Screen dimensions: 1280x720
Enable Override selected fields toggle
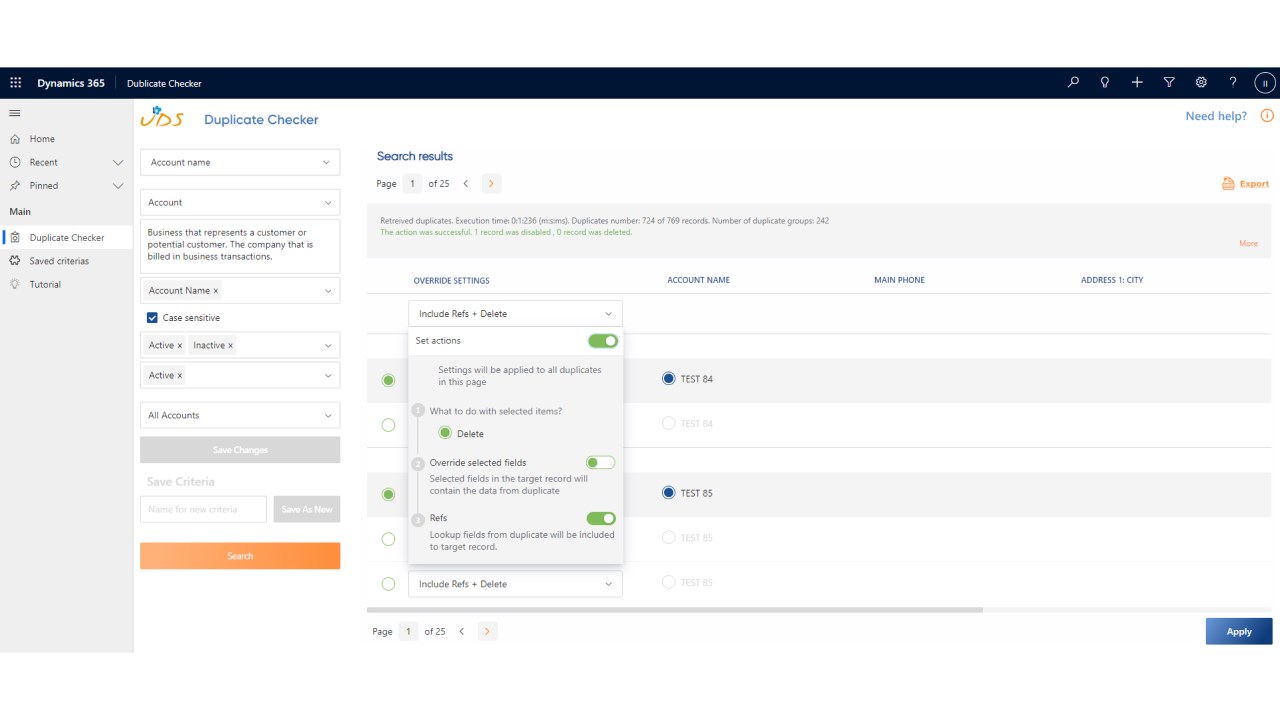[601, 463]
